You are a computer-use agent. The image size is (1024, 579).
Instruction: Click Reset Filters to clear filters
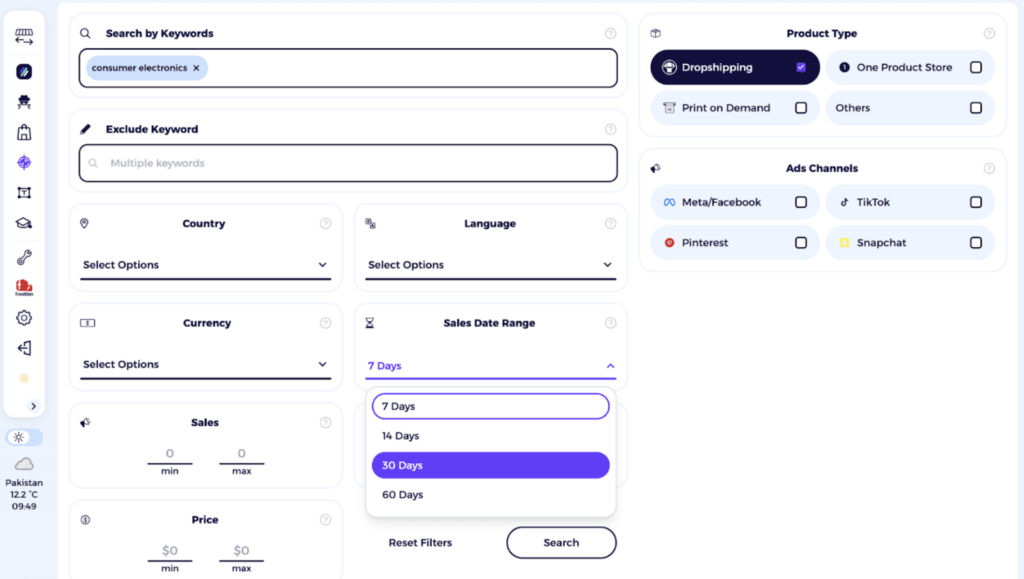click(x=419, y=542)
